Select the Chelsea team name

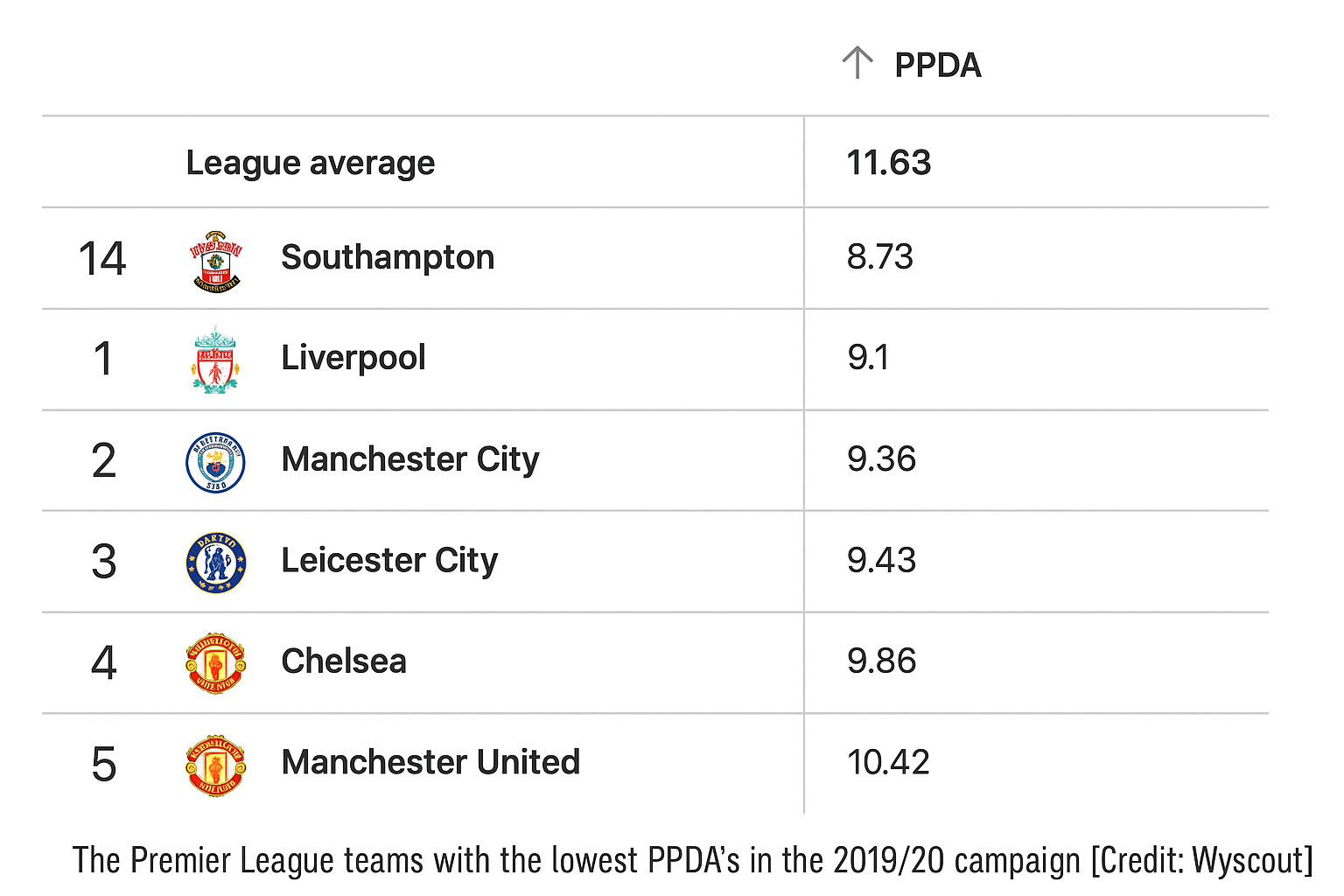click(x=344, y=661)
